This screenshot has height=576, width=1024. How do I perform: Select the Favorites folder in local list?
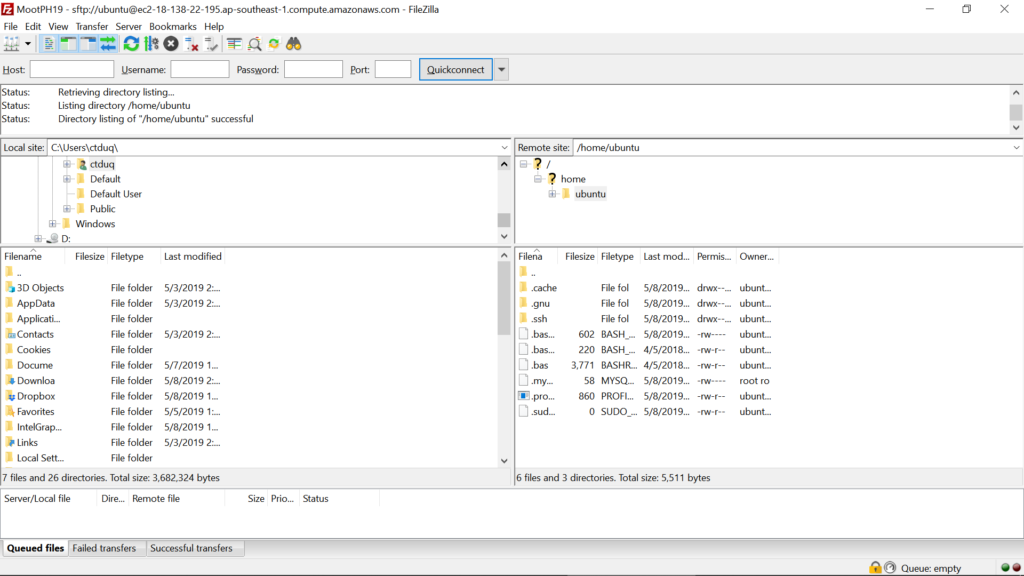(x=35, y=412)
